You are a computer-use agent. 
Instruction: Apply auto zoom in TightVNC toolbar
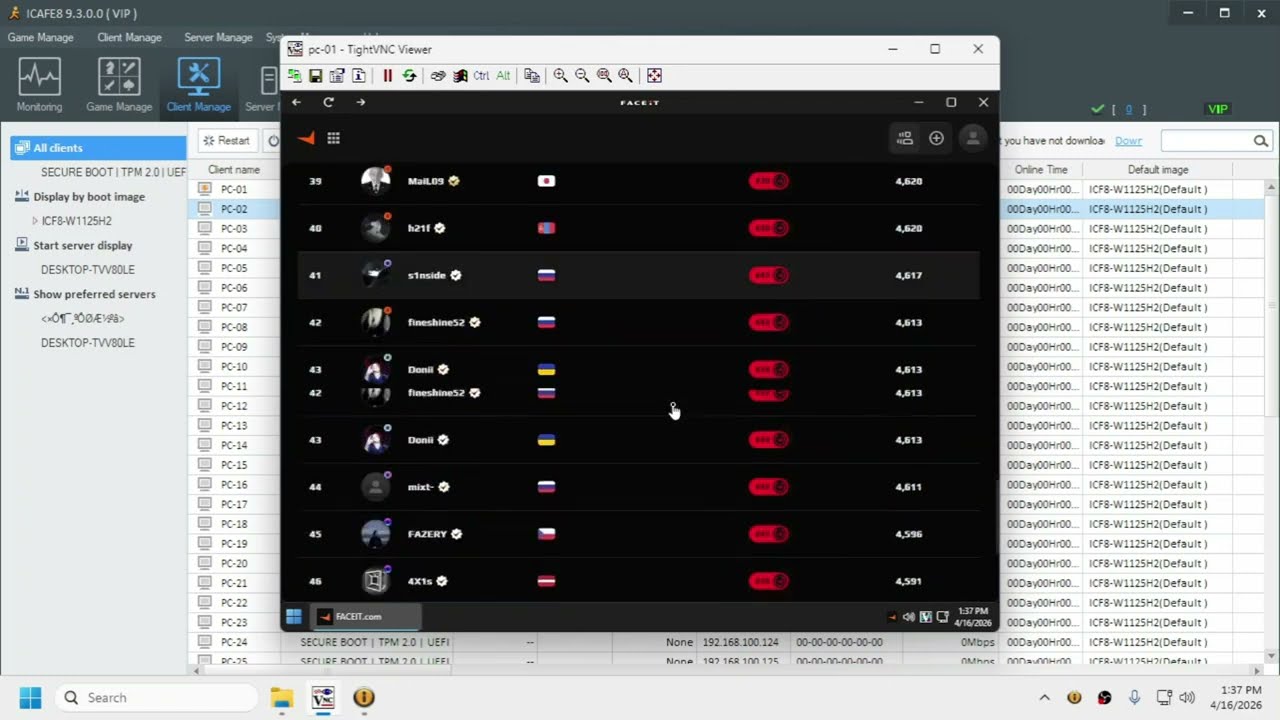pos(625,75)
